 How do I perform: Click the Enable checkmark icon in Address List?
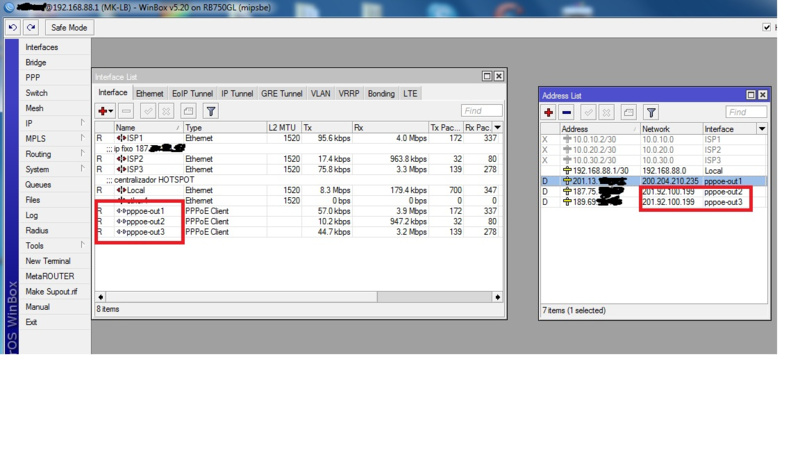click(x=588, y=112)
